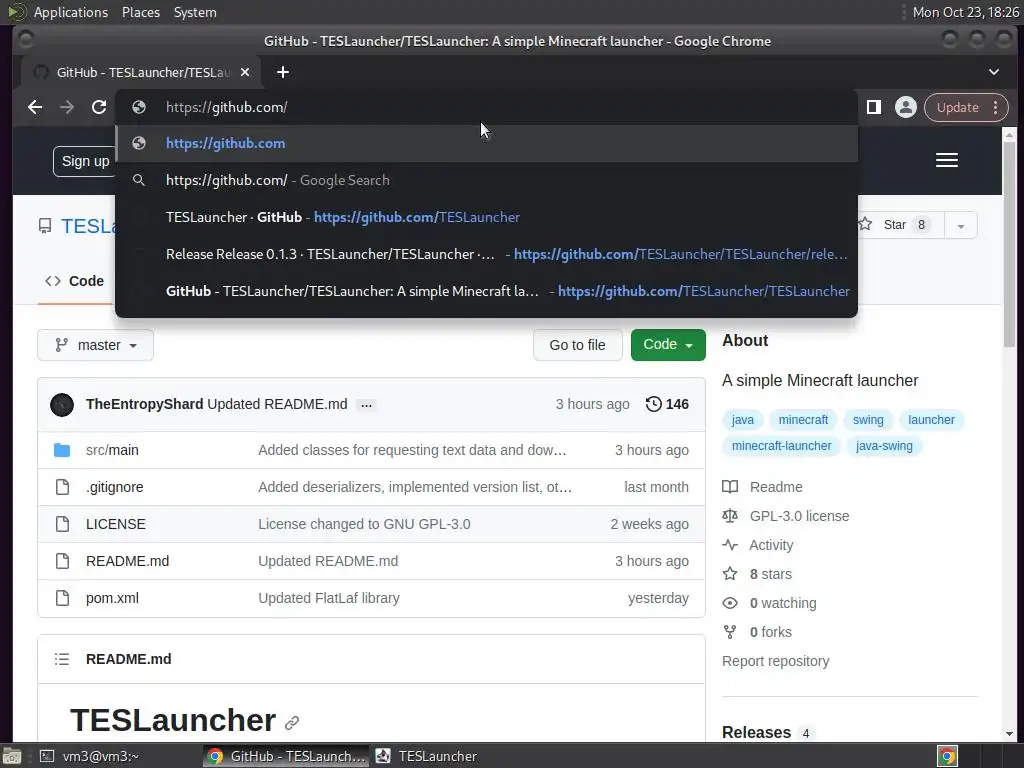Click the java topic tag
Viewport: 1024px width, 768px height.
743,420
